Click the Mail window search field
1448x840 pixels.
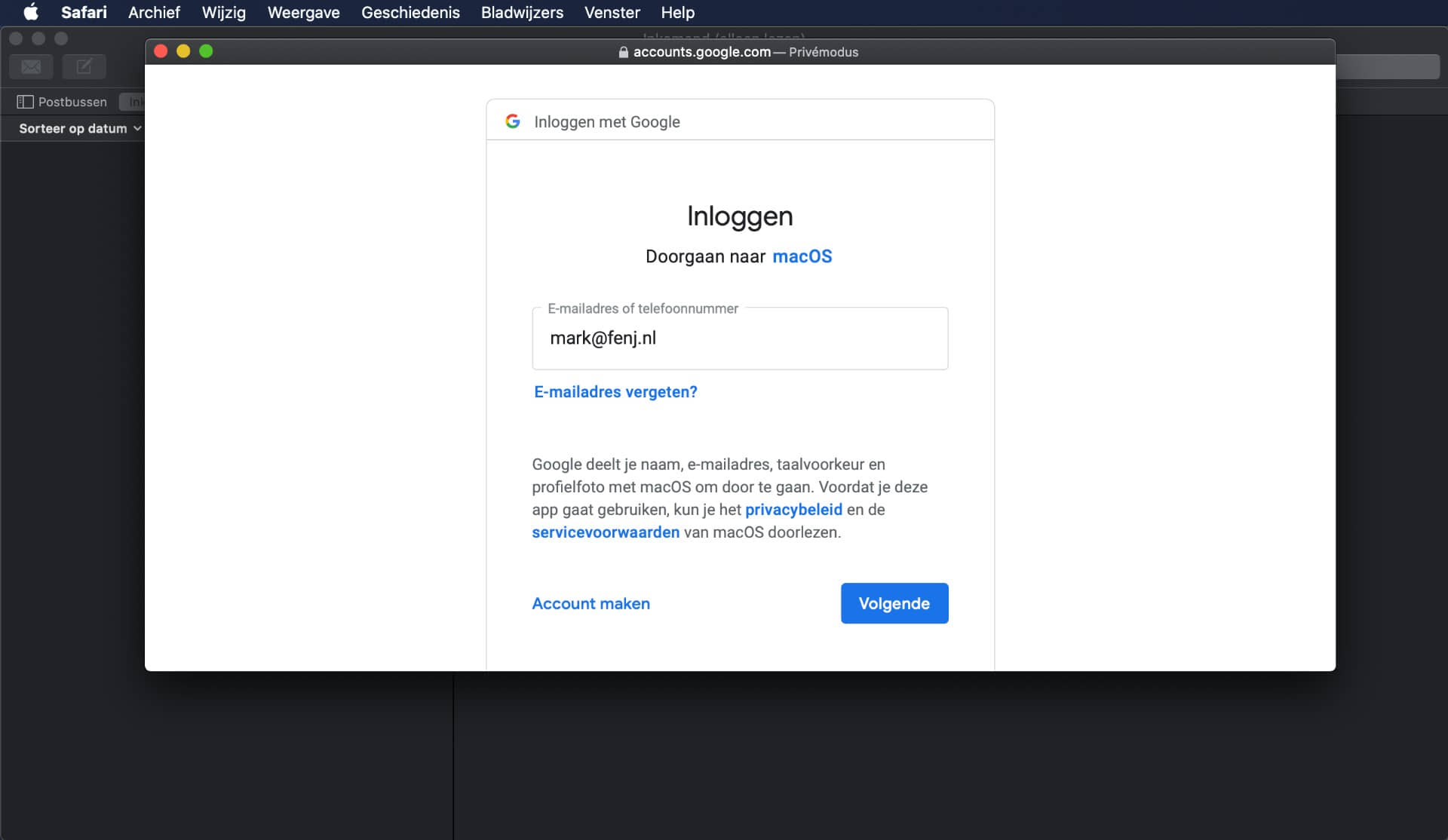(1388, 67)
